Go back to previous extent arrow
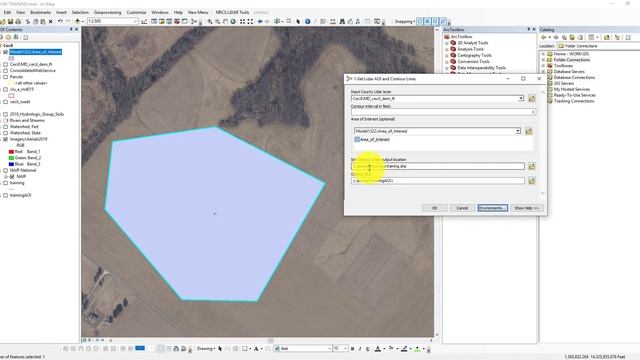The width and height of the screenshot is (640, 360). tap(260, 21)
